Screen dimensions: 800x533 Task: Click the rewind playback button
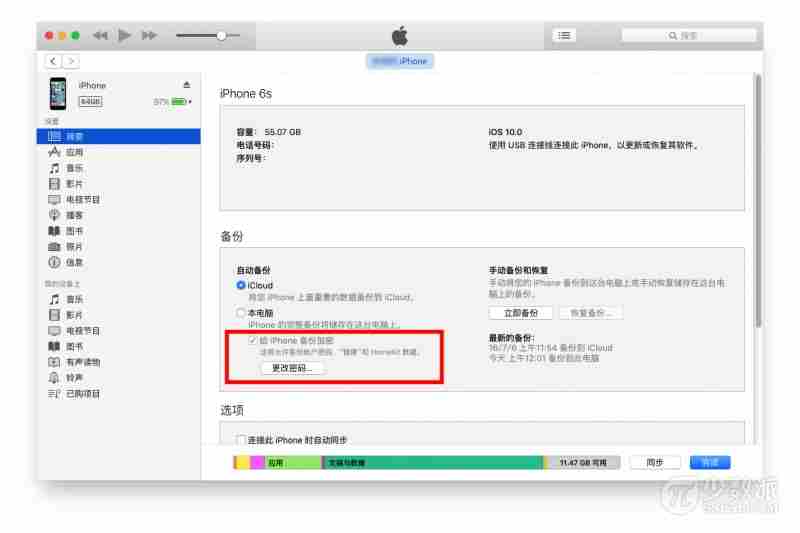[x=100, y=35]
